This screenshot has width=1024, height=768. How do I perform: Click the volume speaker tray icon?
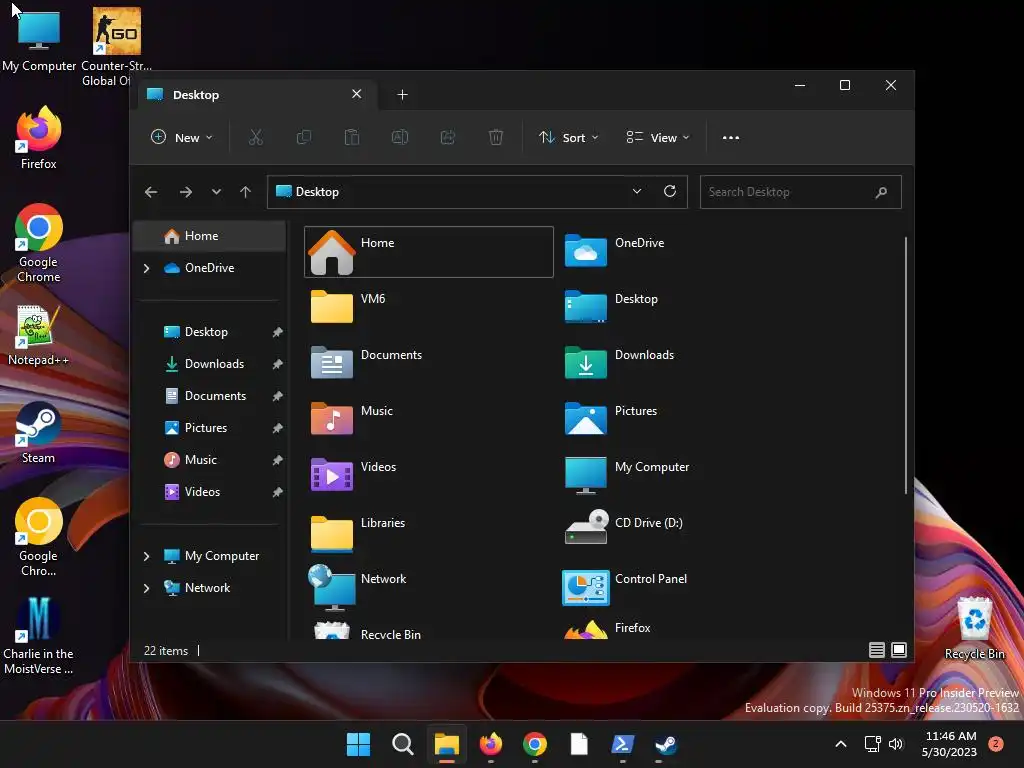[x=896, y=744]
